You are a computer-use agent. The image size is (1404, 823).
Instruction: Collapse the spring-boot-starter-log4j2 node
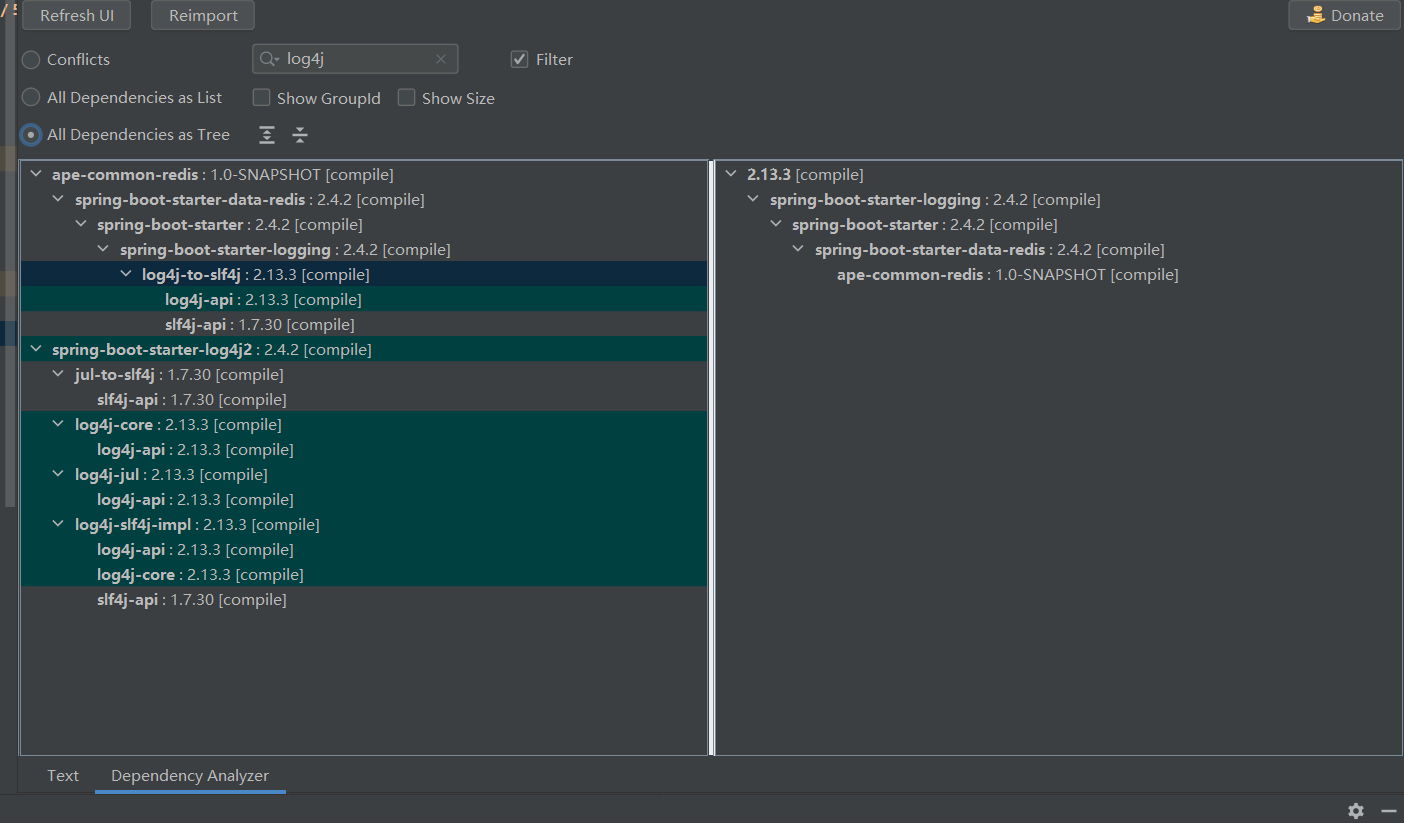tap(37, 349)
